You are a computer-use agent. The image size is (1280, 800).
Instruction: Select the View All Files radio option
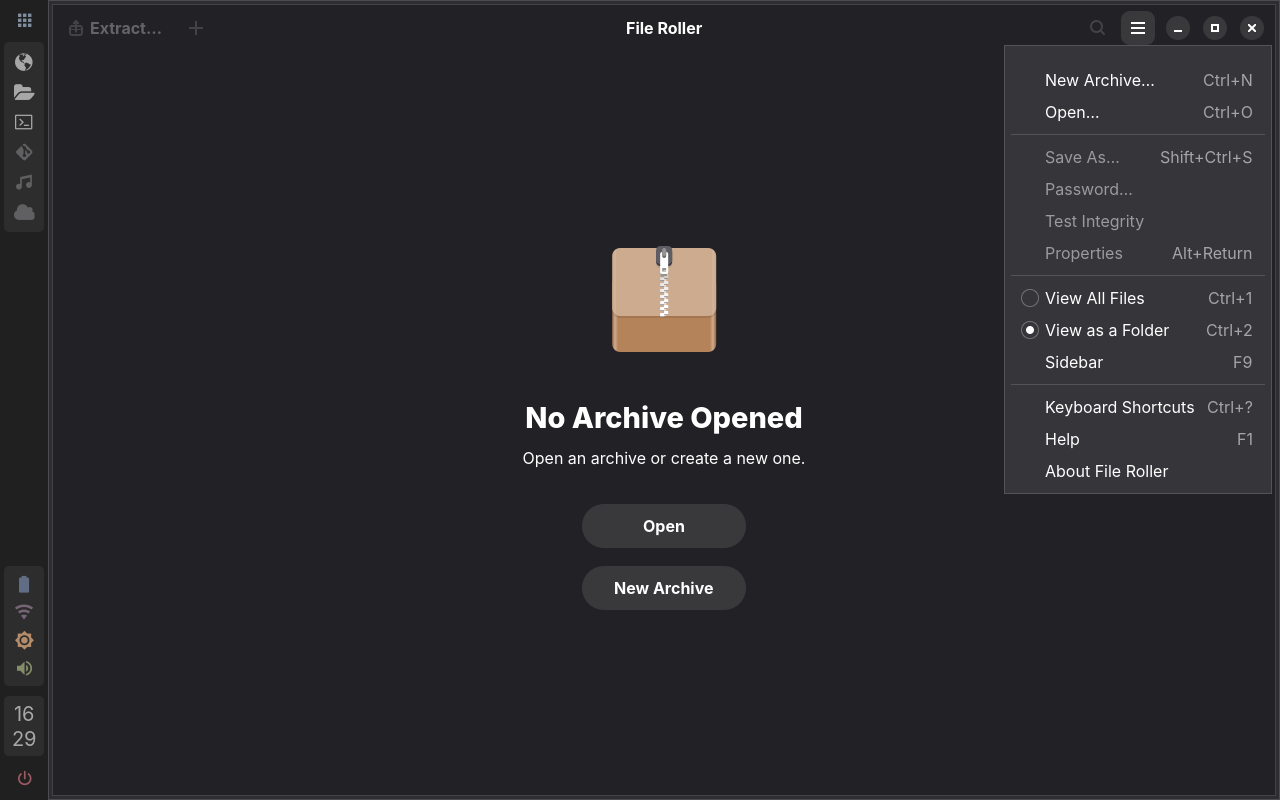[1138, 298]
